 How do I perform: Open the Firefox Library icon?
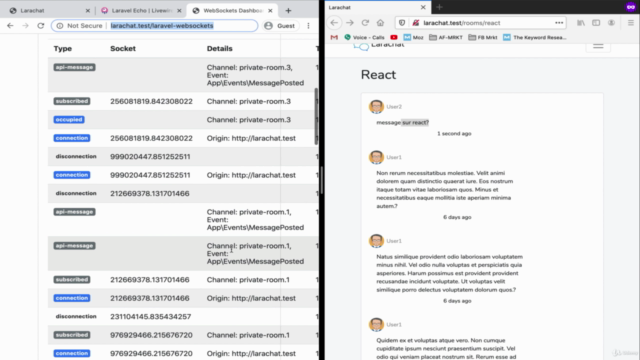tap(581, 23)
